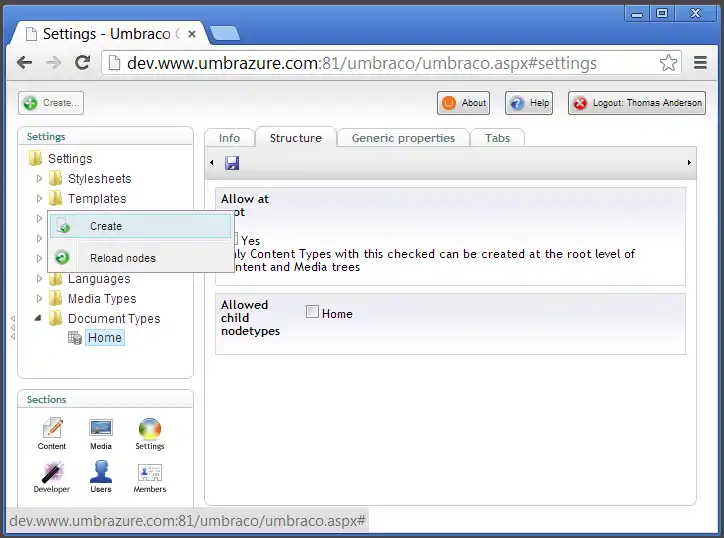Click the Create... button
Viewport: 724px width, 538px height.
[51, 103]
